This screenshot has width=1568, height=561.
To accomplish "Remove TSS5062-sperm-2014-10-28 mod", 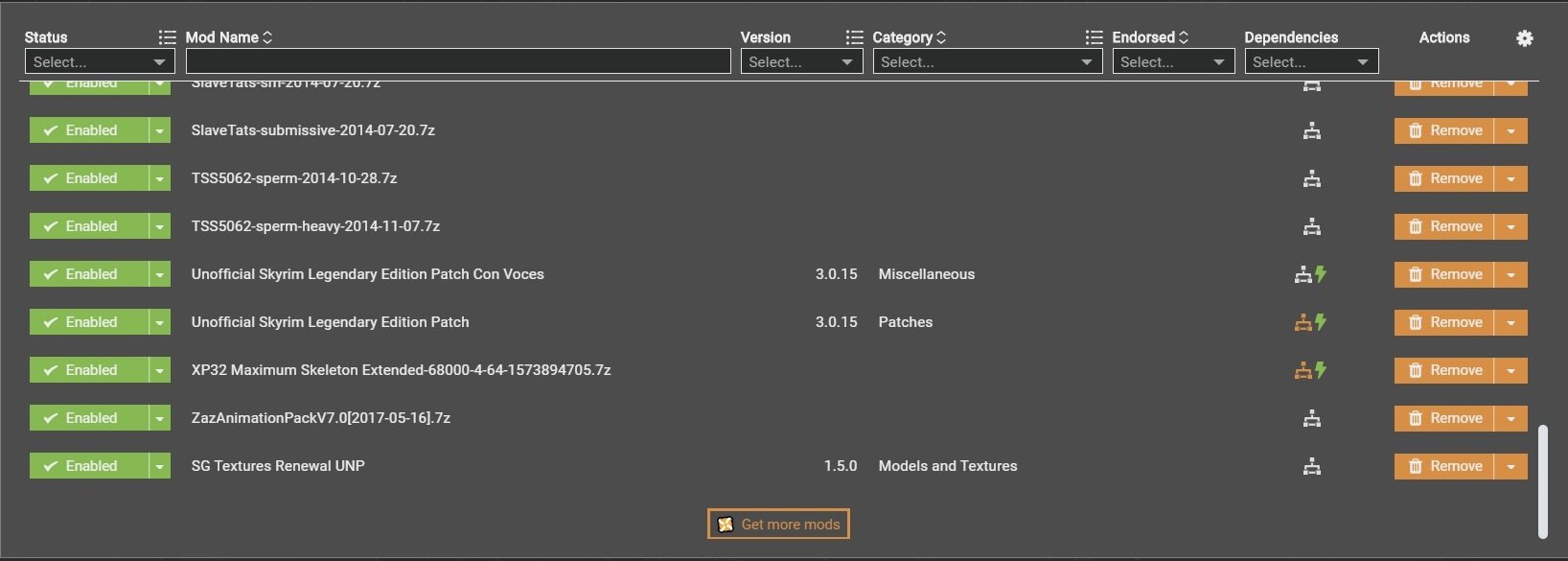I will click(x=1444, y=178).
